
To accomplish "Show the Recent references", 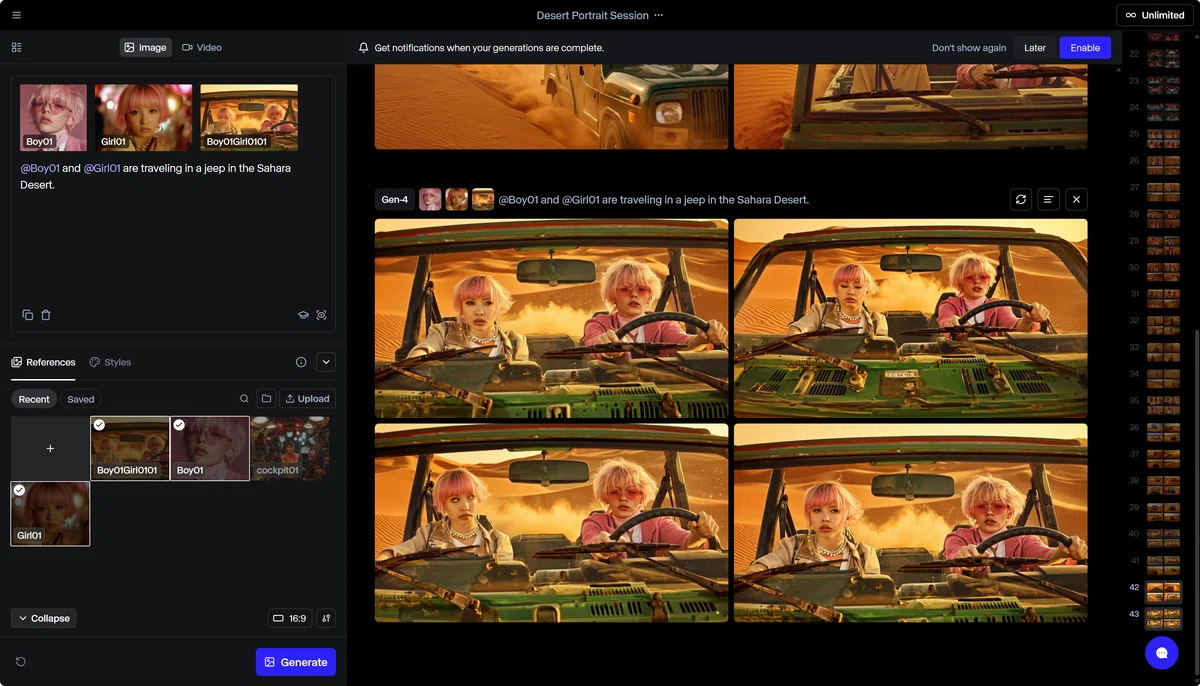I will pyautogui.click(x=34, y=399).
